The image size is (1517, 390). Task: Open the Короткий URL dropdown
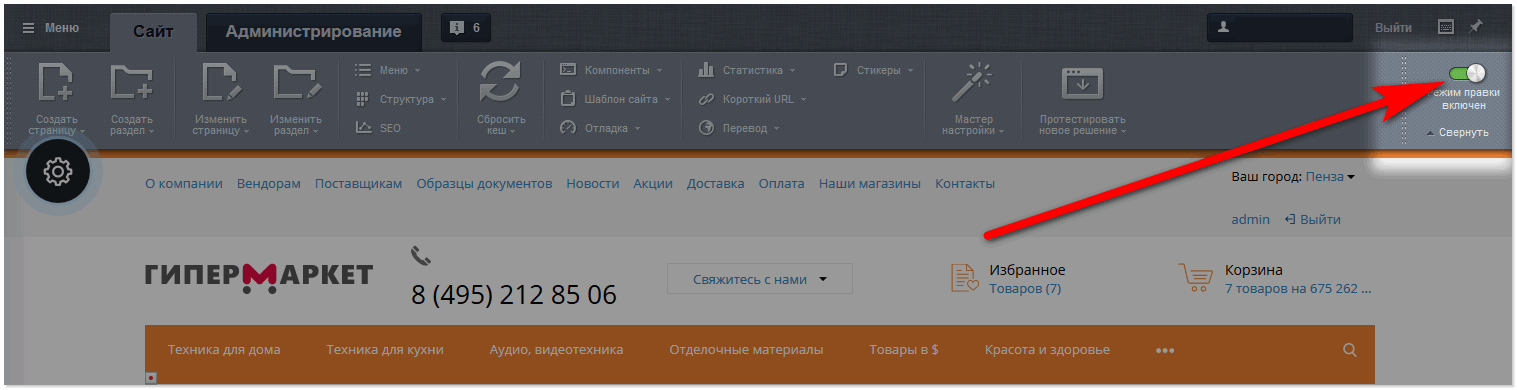751,99
